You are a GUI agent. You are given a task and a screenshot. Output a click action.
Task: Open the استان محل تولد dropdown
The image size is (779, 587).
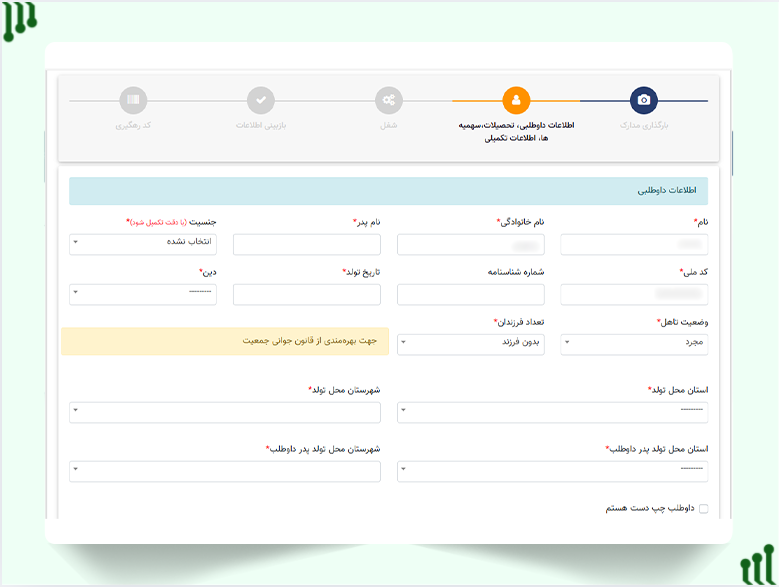[552, 413]
